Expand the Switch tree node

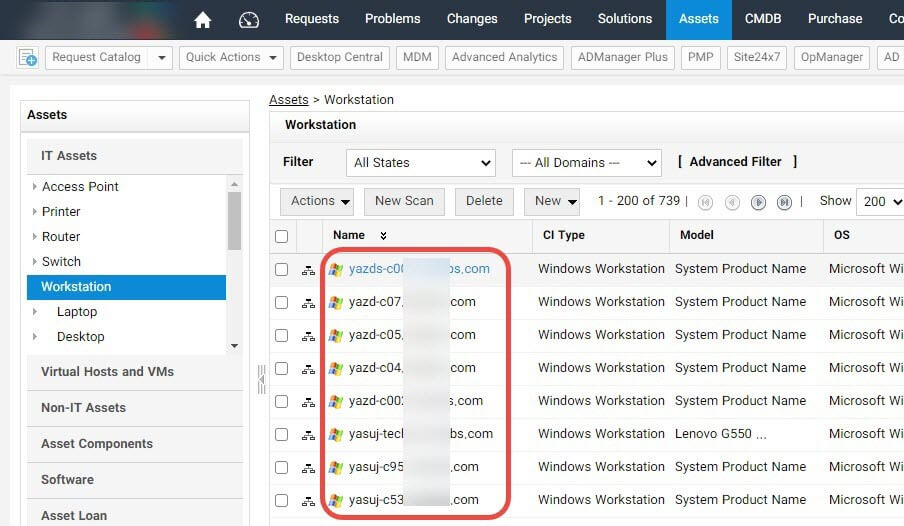[35, 262]
